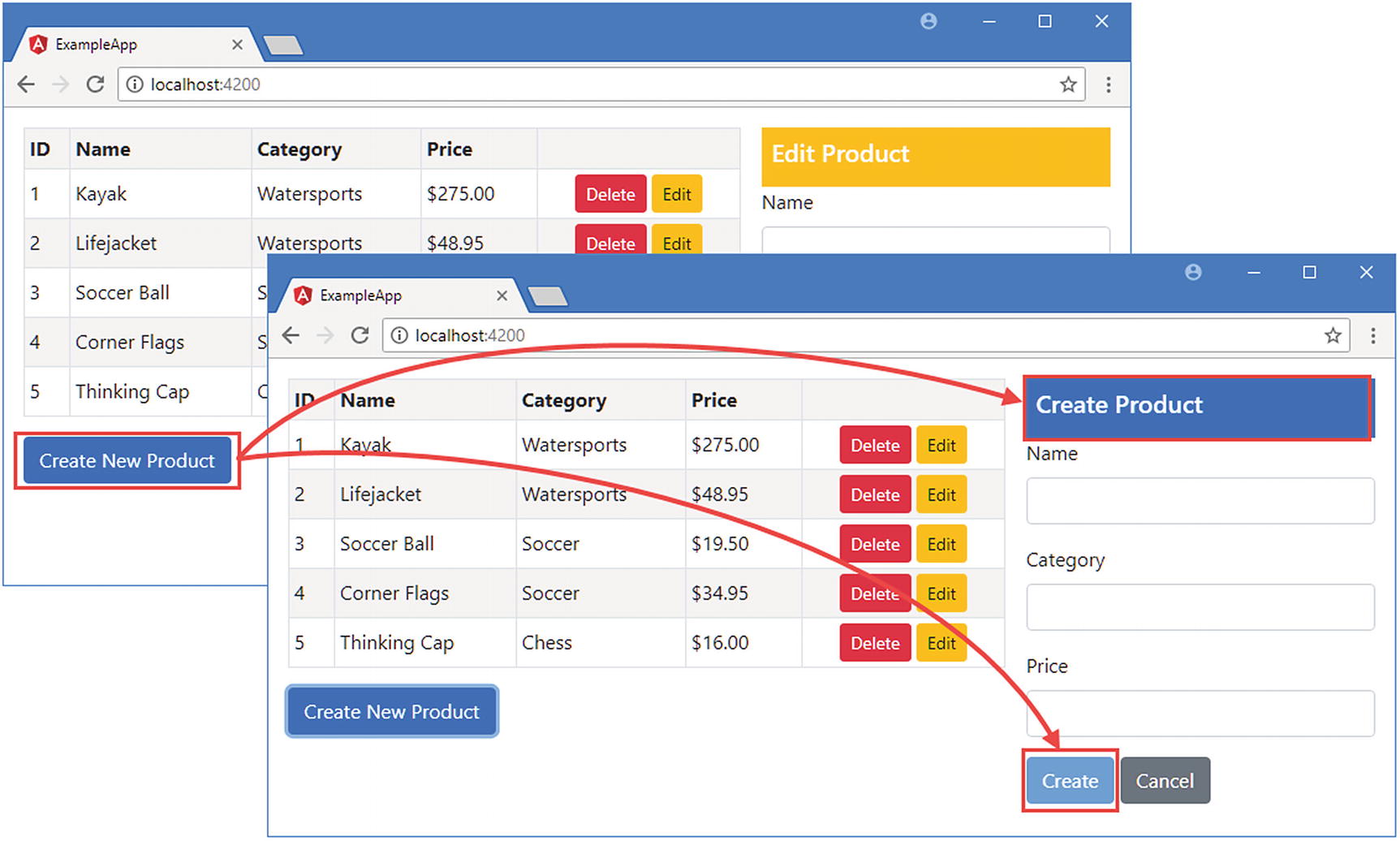Viewport: 1400px width, 841px height.
Task: Select the ExampleApp tab in the front window
Action: click(402, 295)
